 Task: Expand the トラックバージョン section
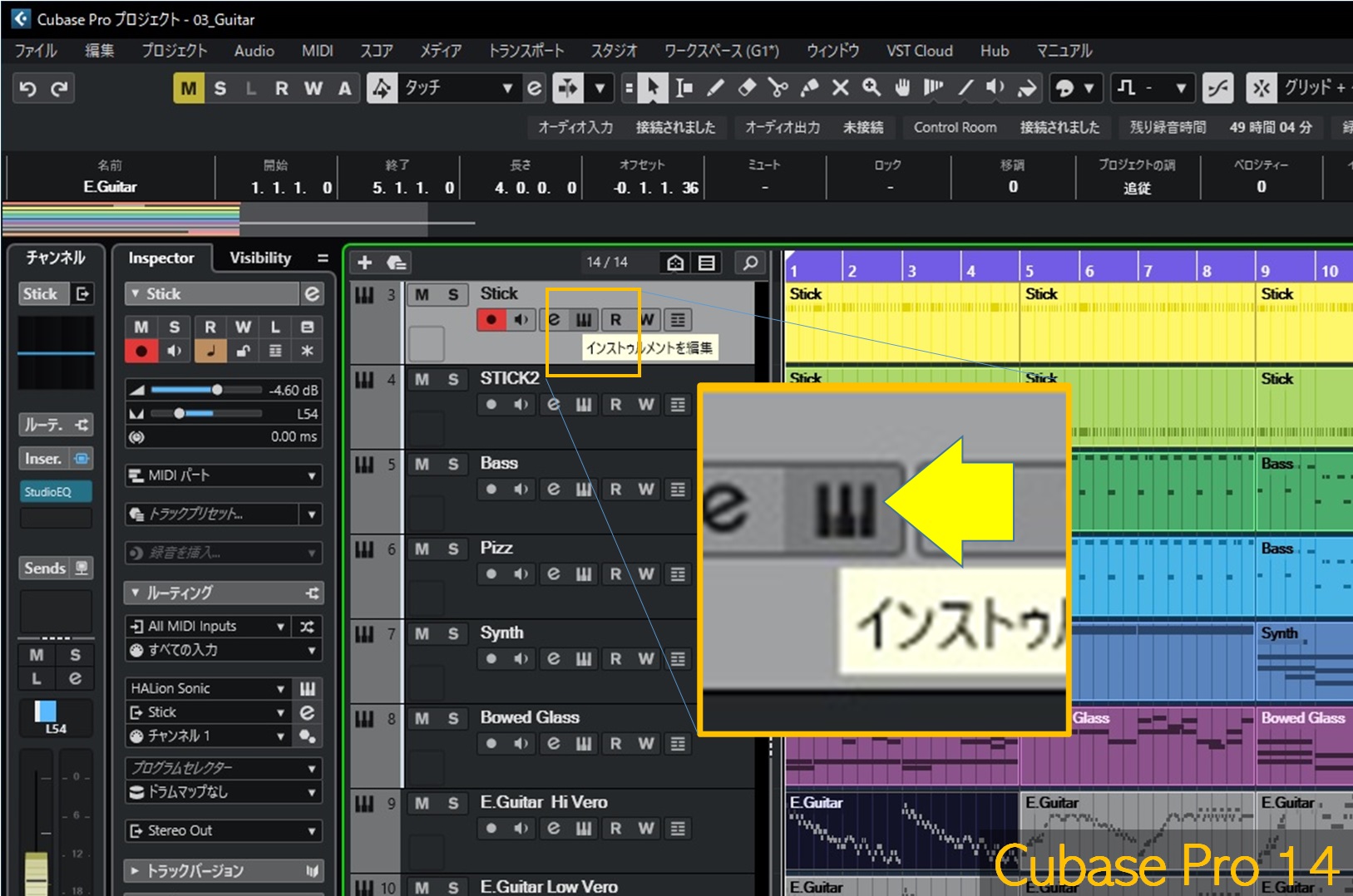point(223,870)
